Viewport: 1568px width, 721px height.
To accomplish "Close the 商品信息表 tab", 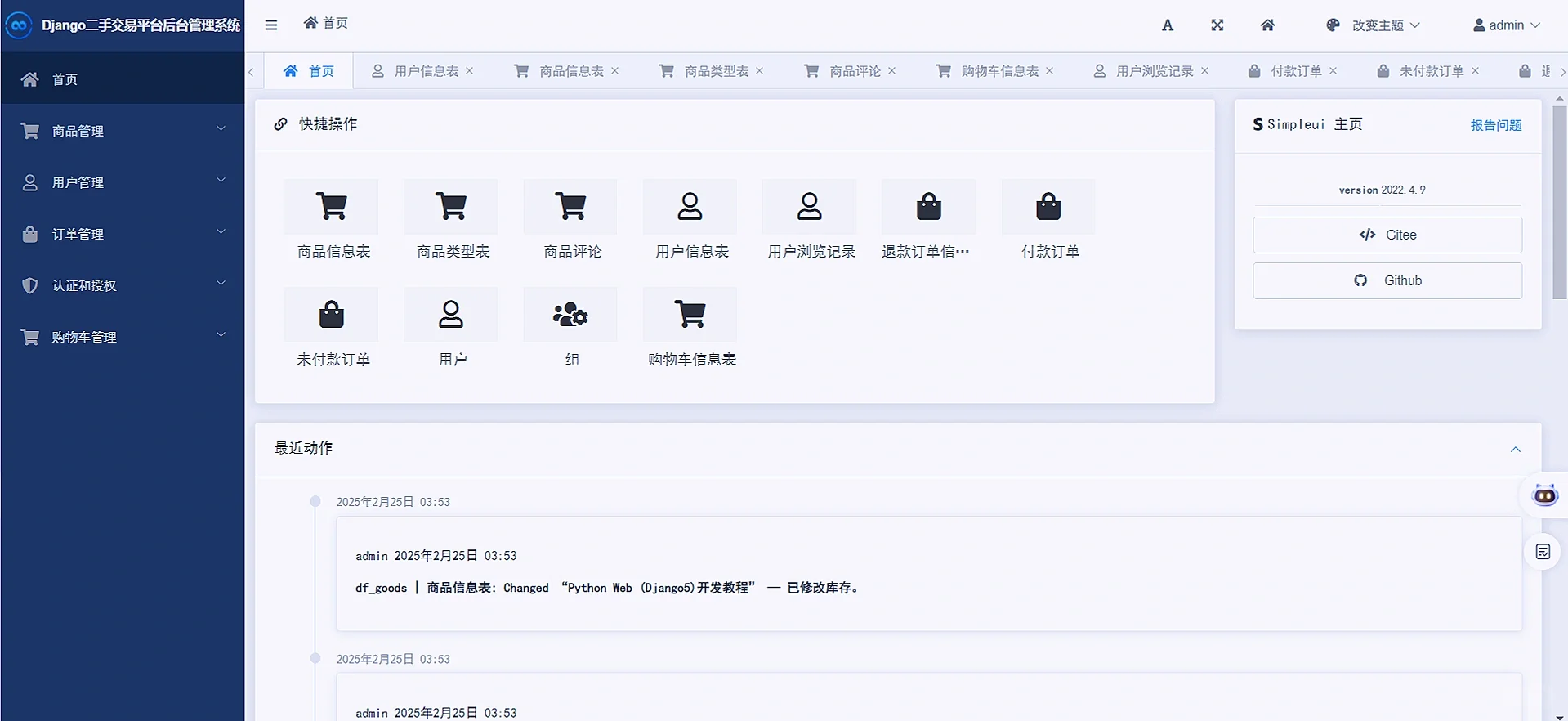I will (x=615, y=71).
